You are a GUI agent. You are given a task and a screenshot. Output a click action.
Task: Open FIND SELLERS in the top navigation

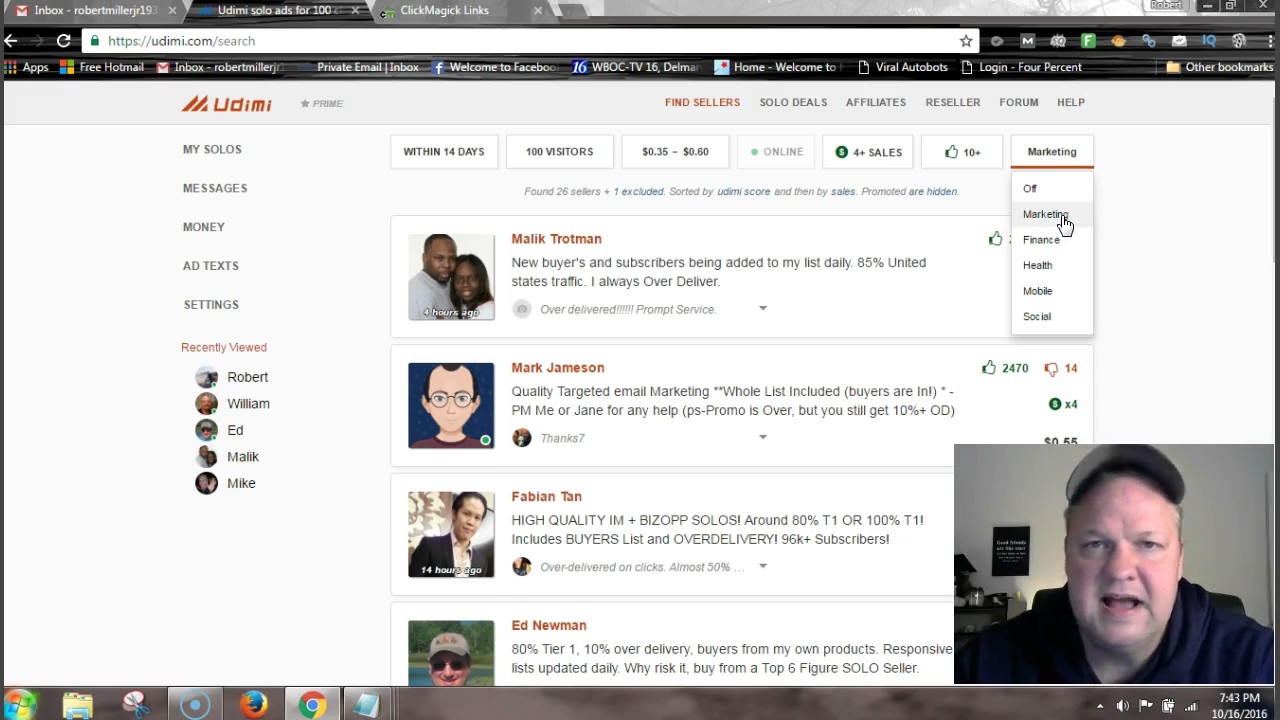[x=702, y=102]
